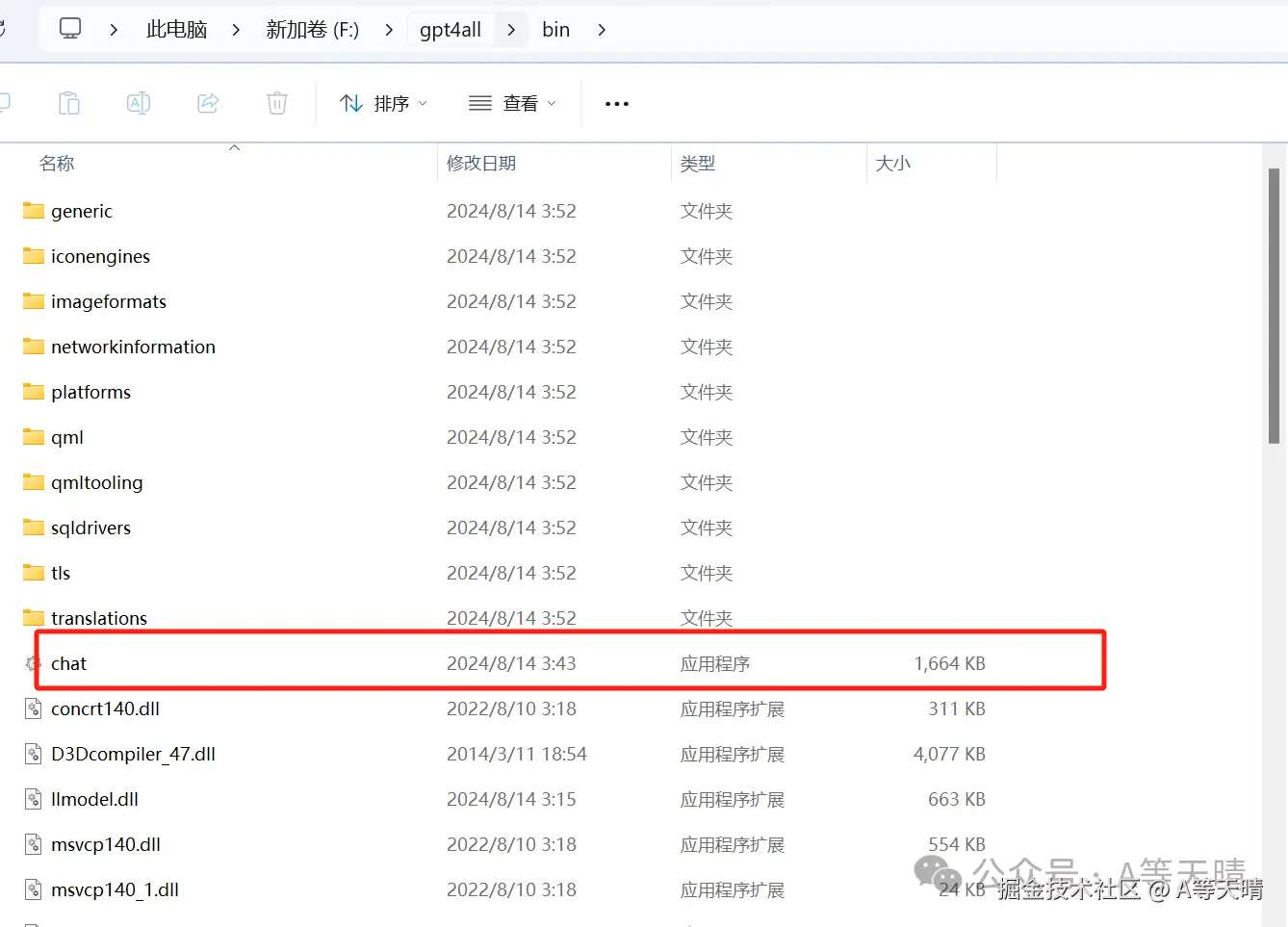
Task: Select the chat application gear icon
Action: coord(34,663)
